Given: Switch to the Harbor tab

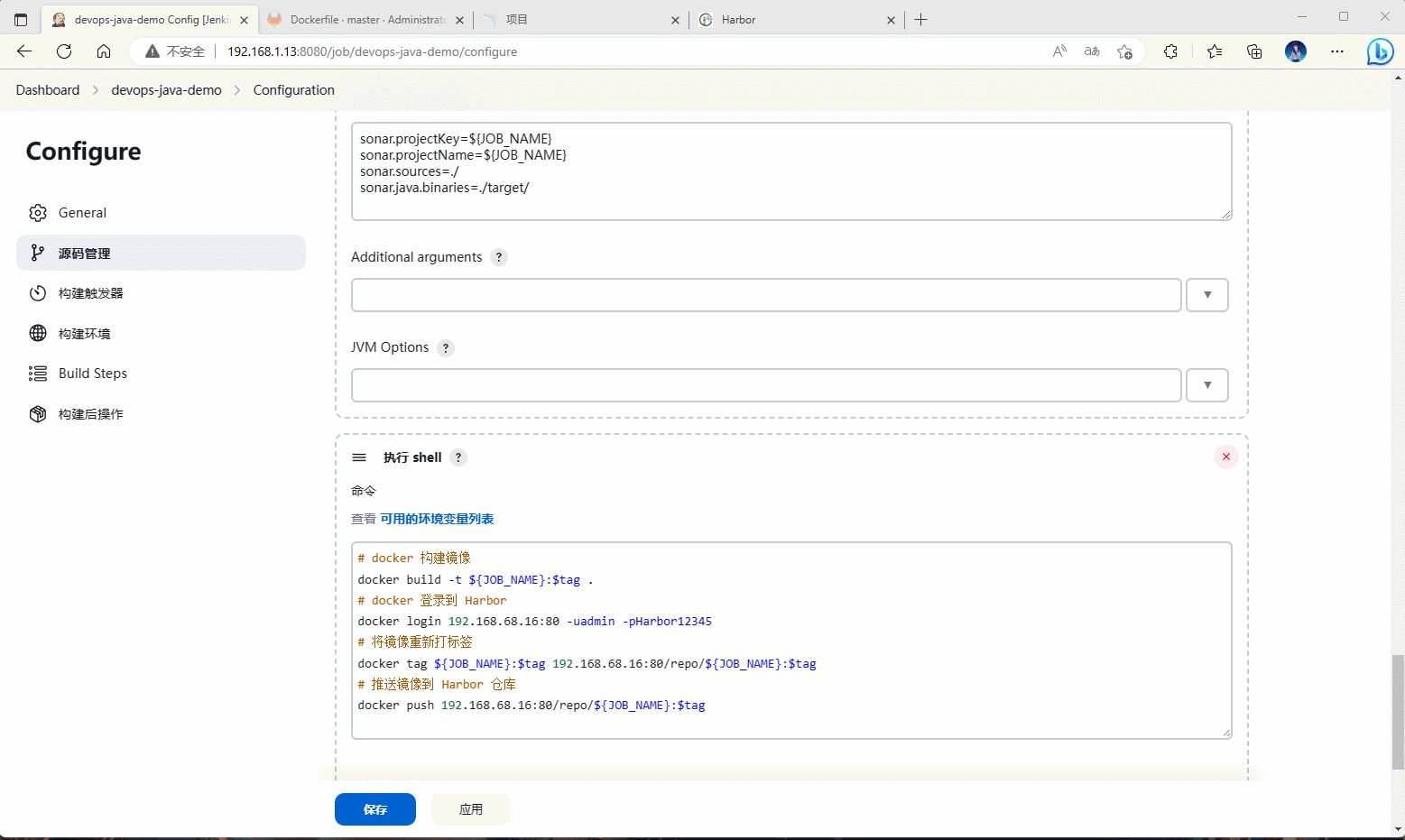Looking at the screenshot, I should tap(797, 20).
